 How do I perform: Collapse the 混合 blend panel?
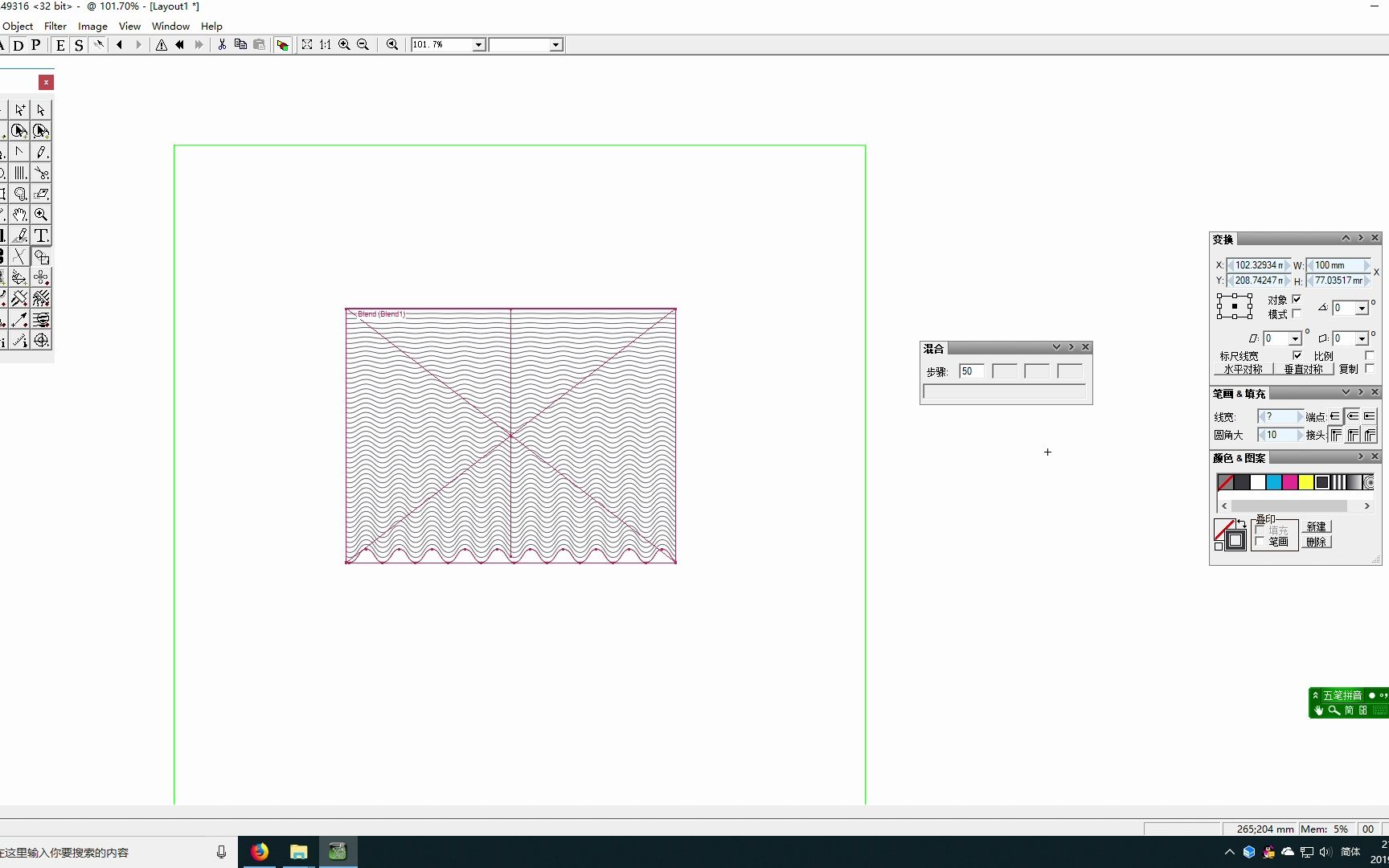pos(1056,347)
